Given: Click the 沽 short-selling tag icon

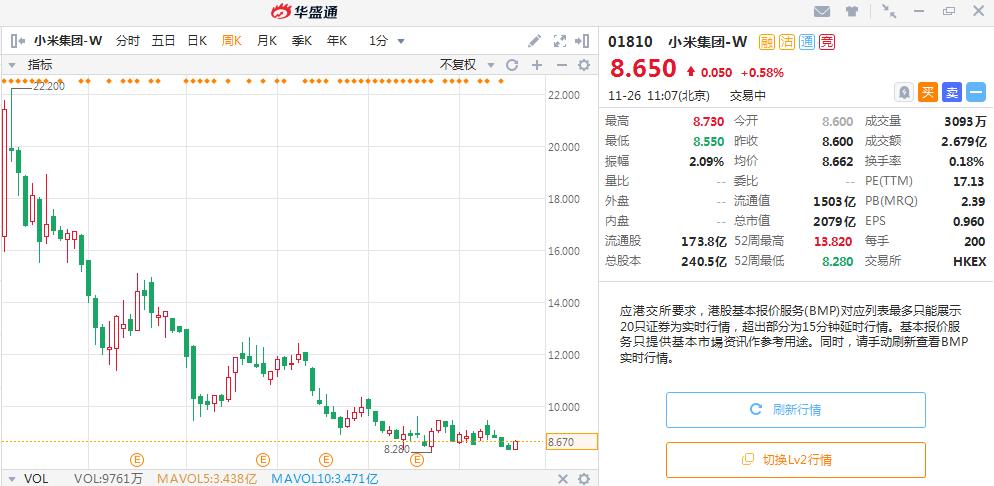Looking at the screenshot, I should (x=786, y=42).
